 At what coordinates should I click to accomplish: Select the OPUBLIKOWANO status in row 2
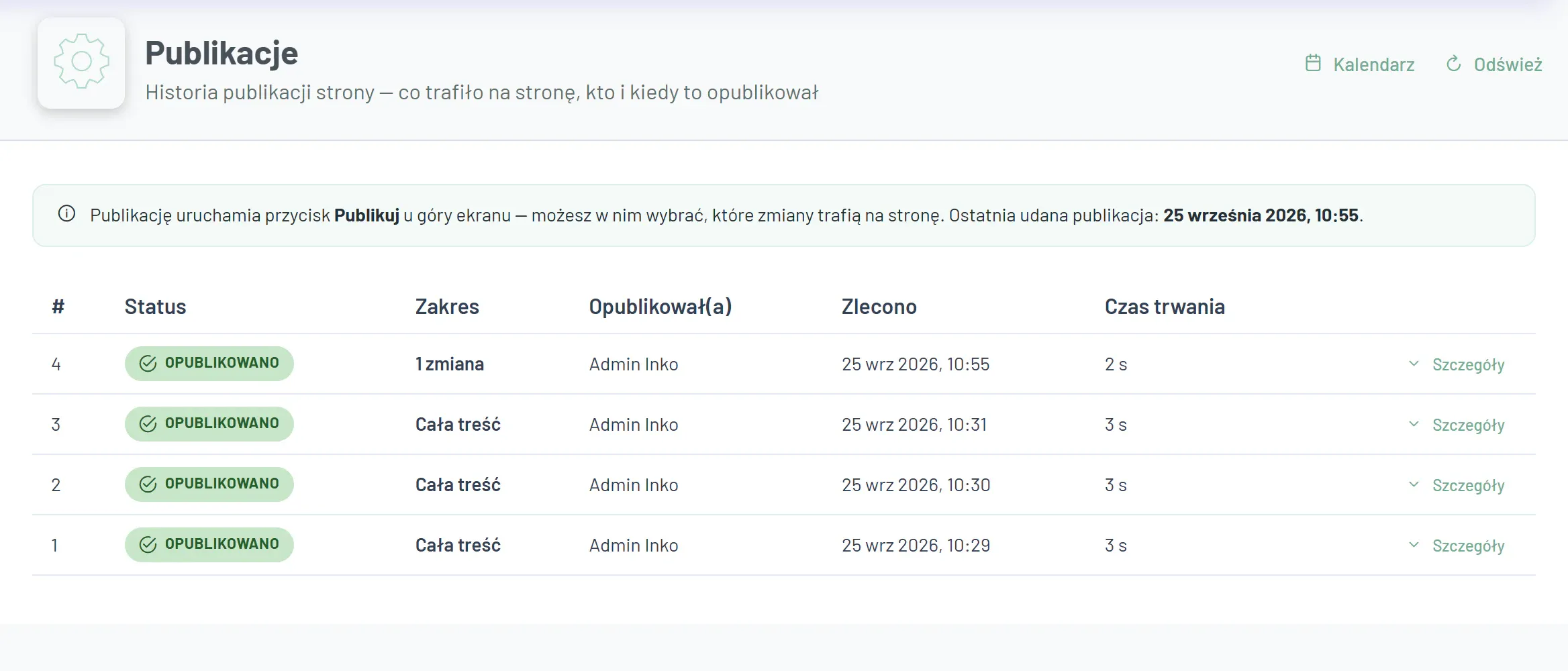pos(209,484)
